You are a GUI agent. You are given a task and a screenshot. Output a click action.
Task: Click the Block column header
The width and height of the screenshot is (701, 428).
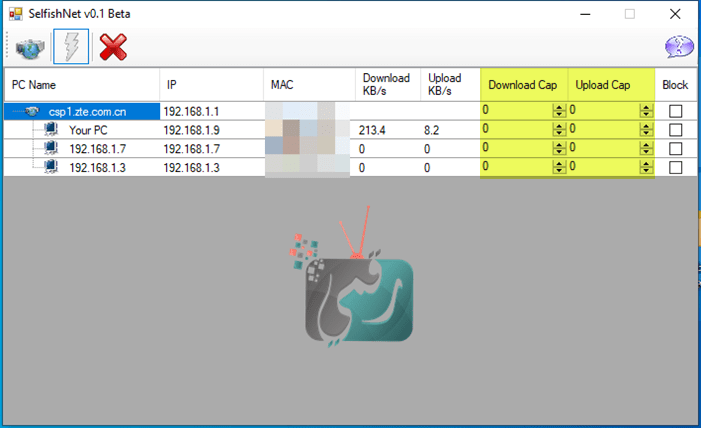(676, 85)
